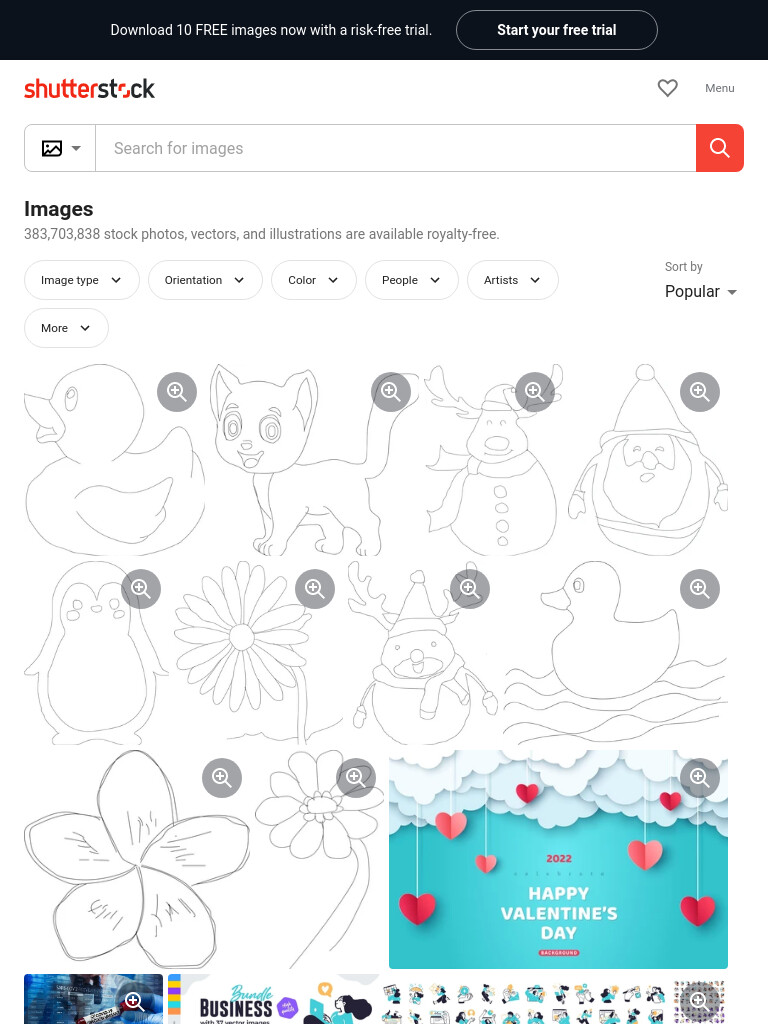Zoom the Happy Valentine's Day image
768x1024 pixels.
[699, 778]
